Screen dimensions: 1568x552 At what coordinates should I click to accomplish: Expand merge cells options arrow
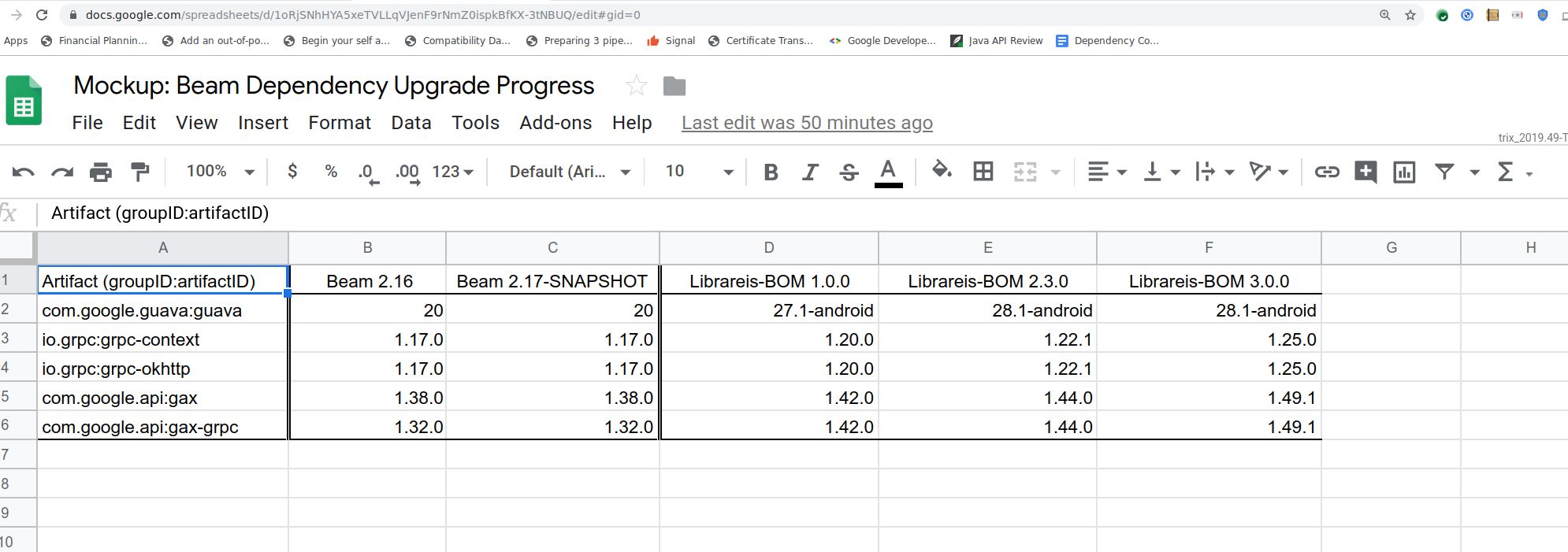[x=1056, y=172]
